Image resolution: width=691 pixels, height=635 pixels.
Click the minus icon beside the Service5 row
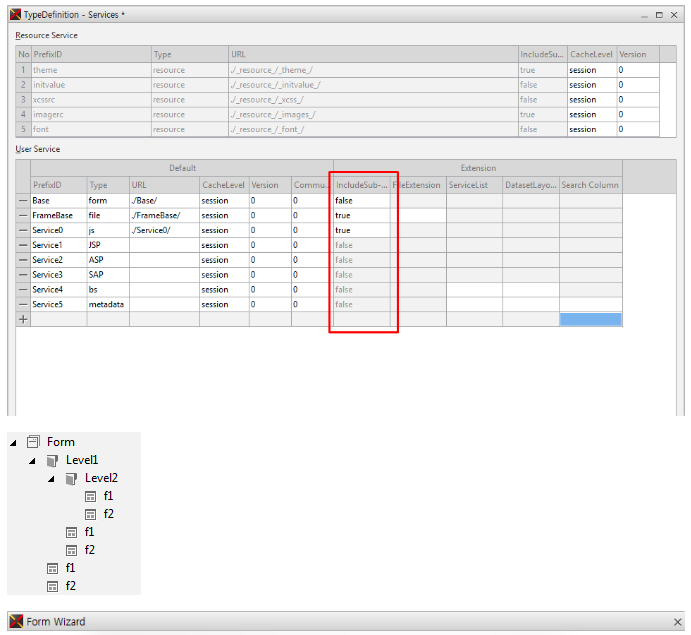coord(23,304)
